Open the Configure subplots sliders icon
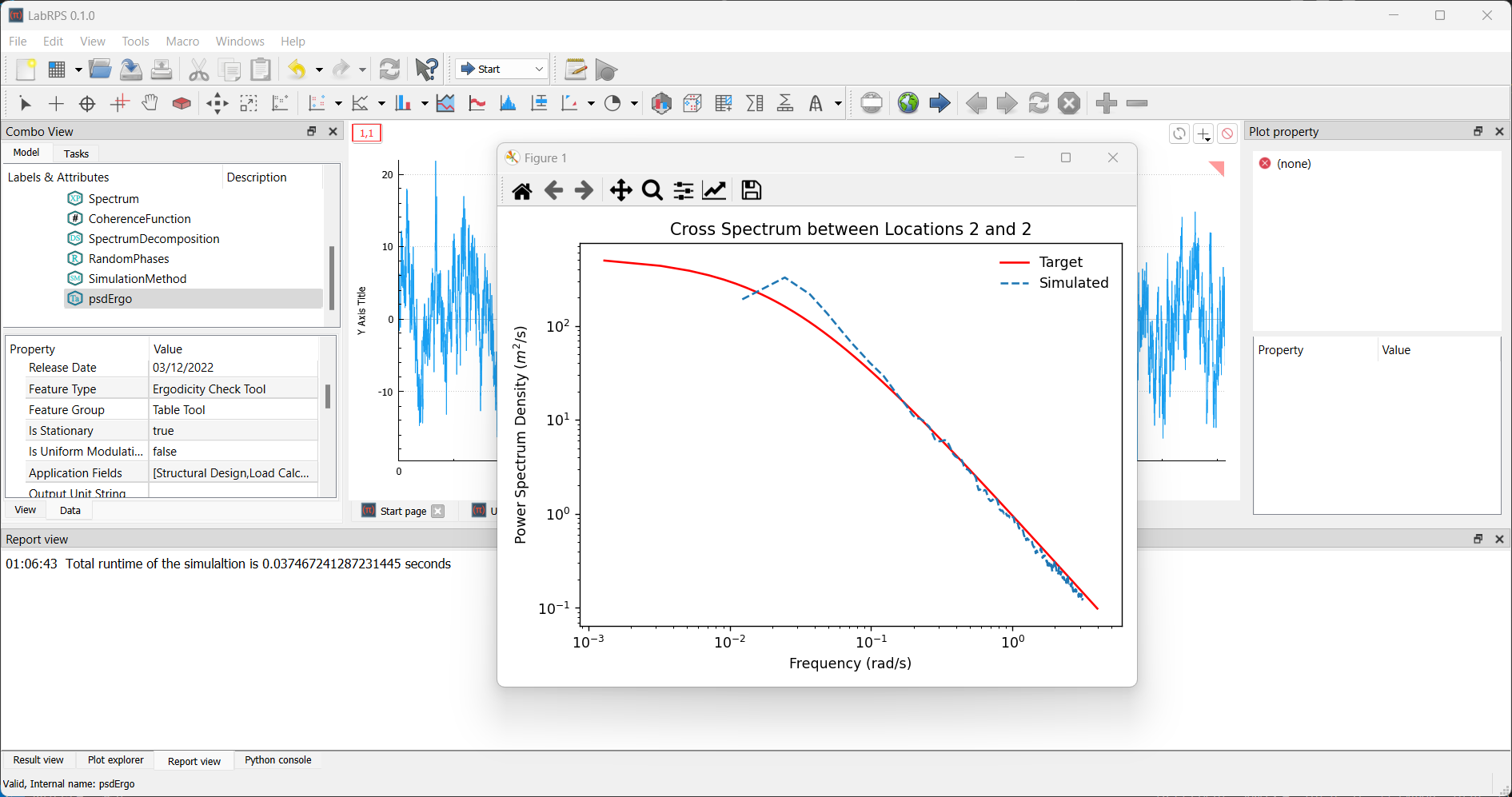 click(x=684, y=190)
